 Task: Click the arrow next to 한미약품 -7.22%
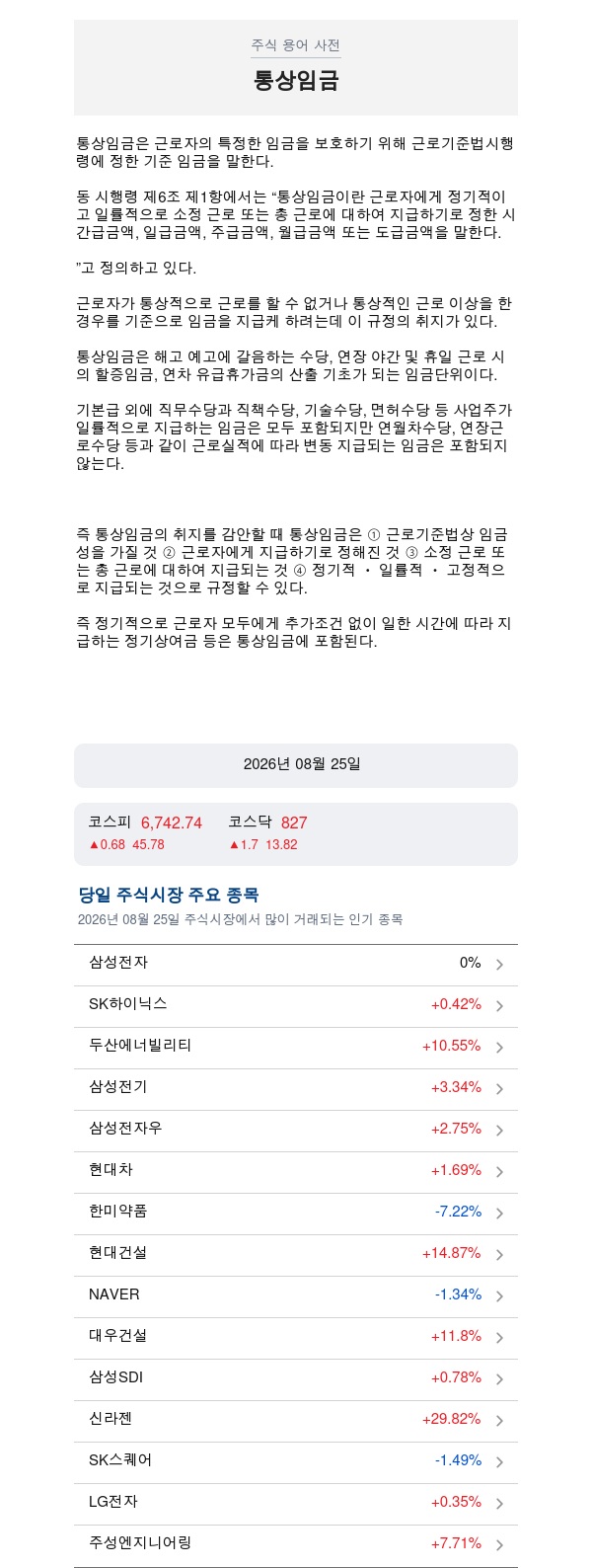[500, 1214]
